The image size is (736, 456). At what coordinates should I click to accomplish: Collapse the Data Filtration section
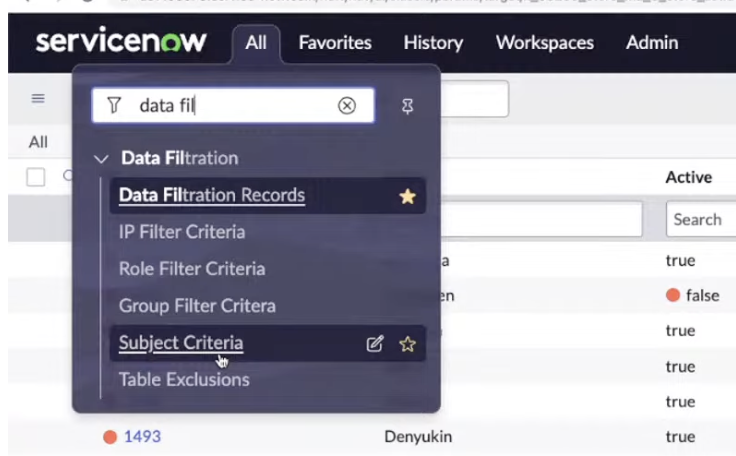click(x=101, y=159)
